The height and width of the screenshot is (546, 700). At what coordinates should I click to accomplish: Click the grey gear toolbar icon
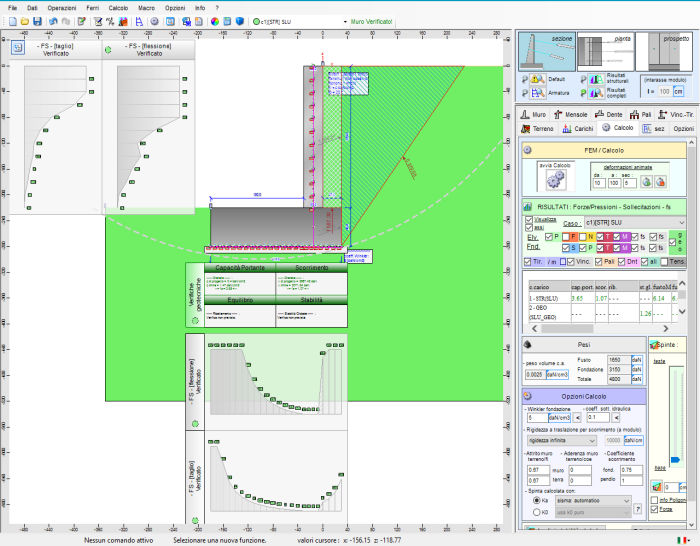pos(154,21)
